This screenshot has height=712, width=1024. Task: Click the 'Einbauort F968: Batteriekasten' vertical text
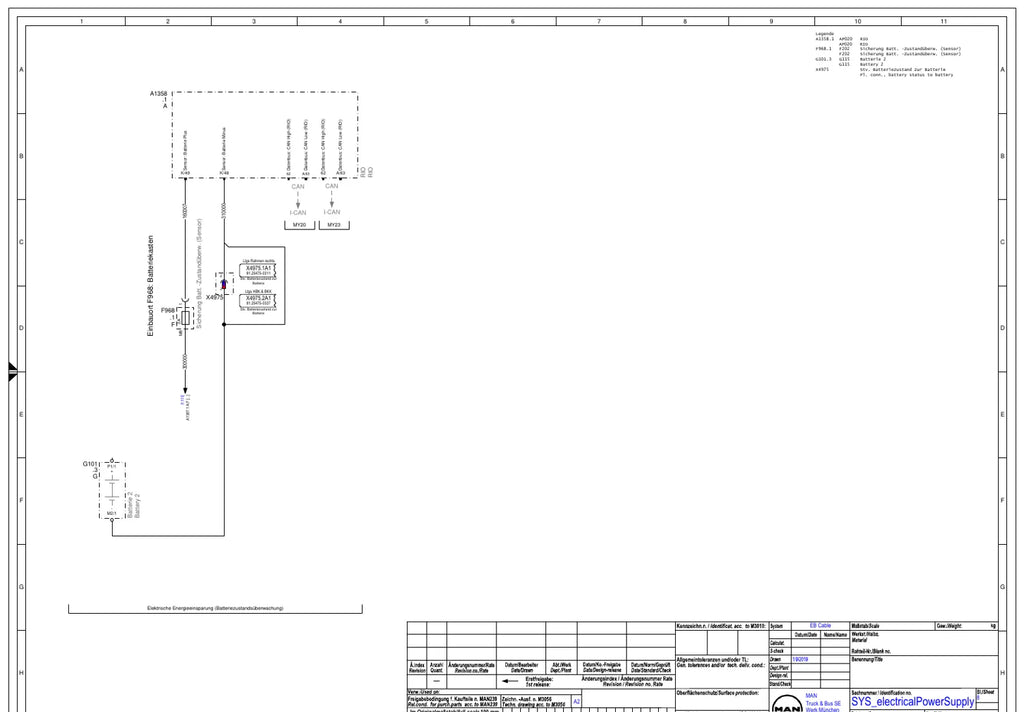coord(150,286)
